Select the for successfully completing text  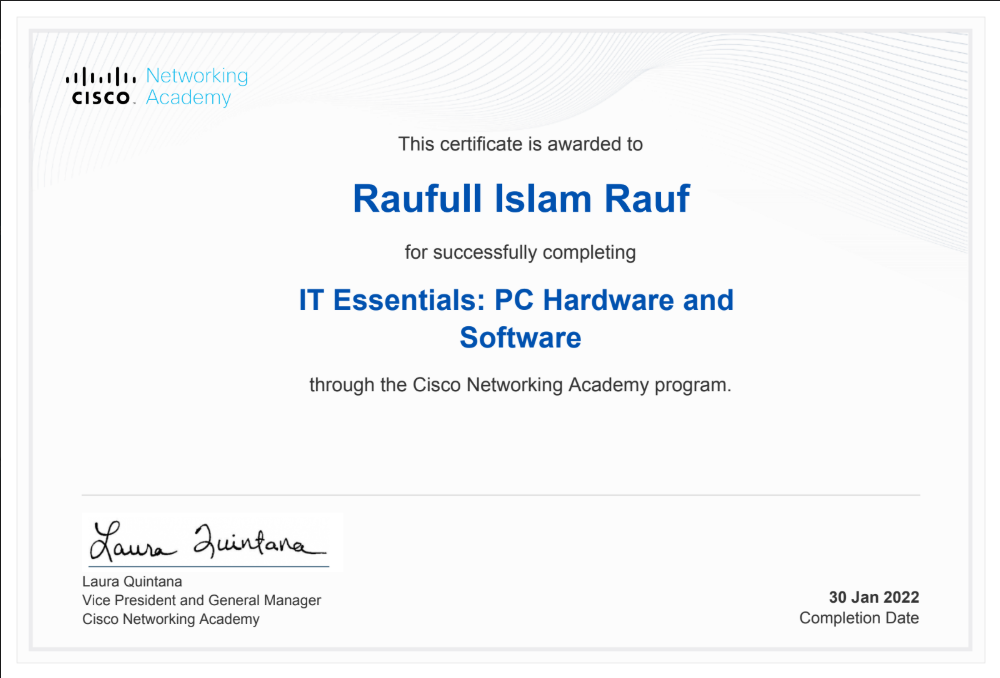(520, 252)
